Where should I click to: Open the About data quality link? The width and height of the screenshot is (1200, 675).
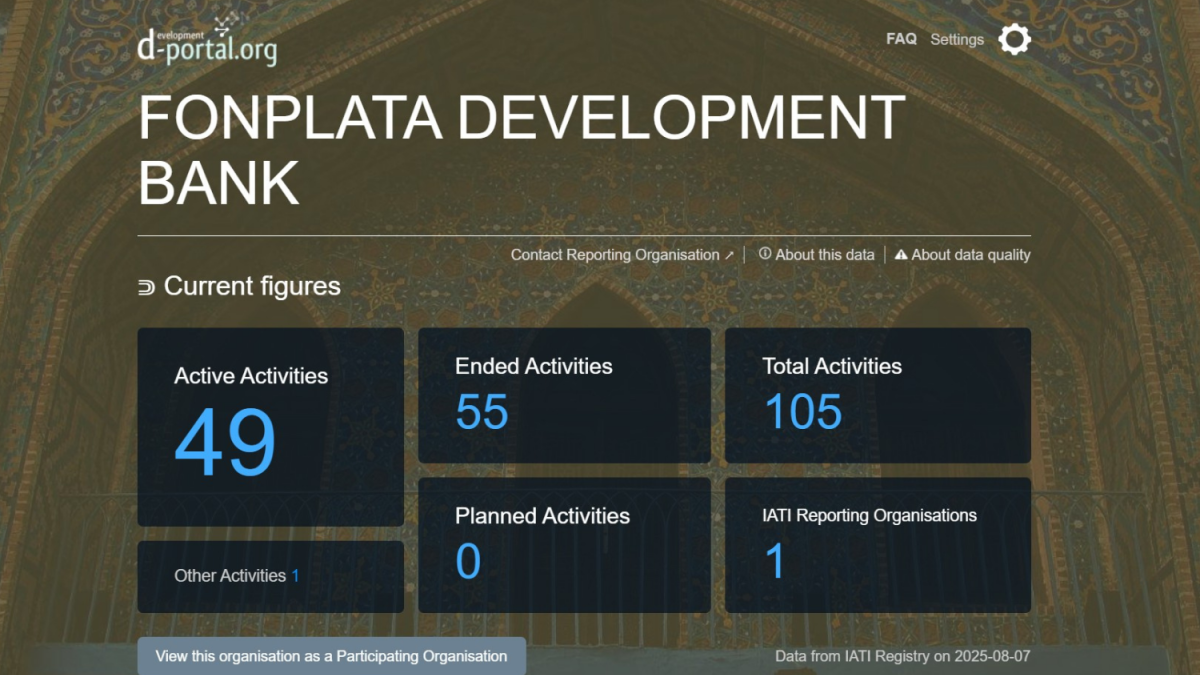coord(970,255)
